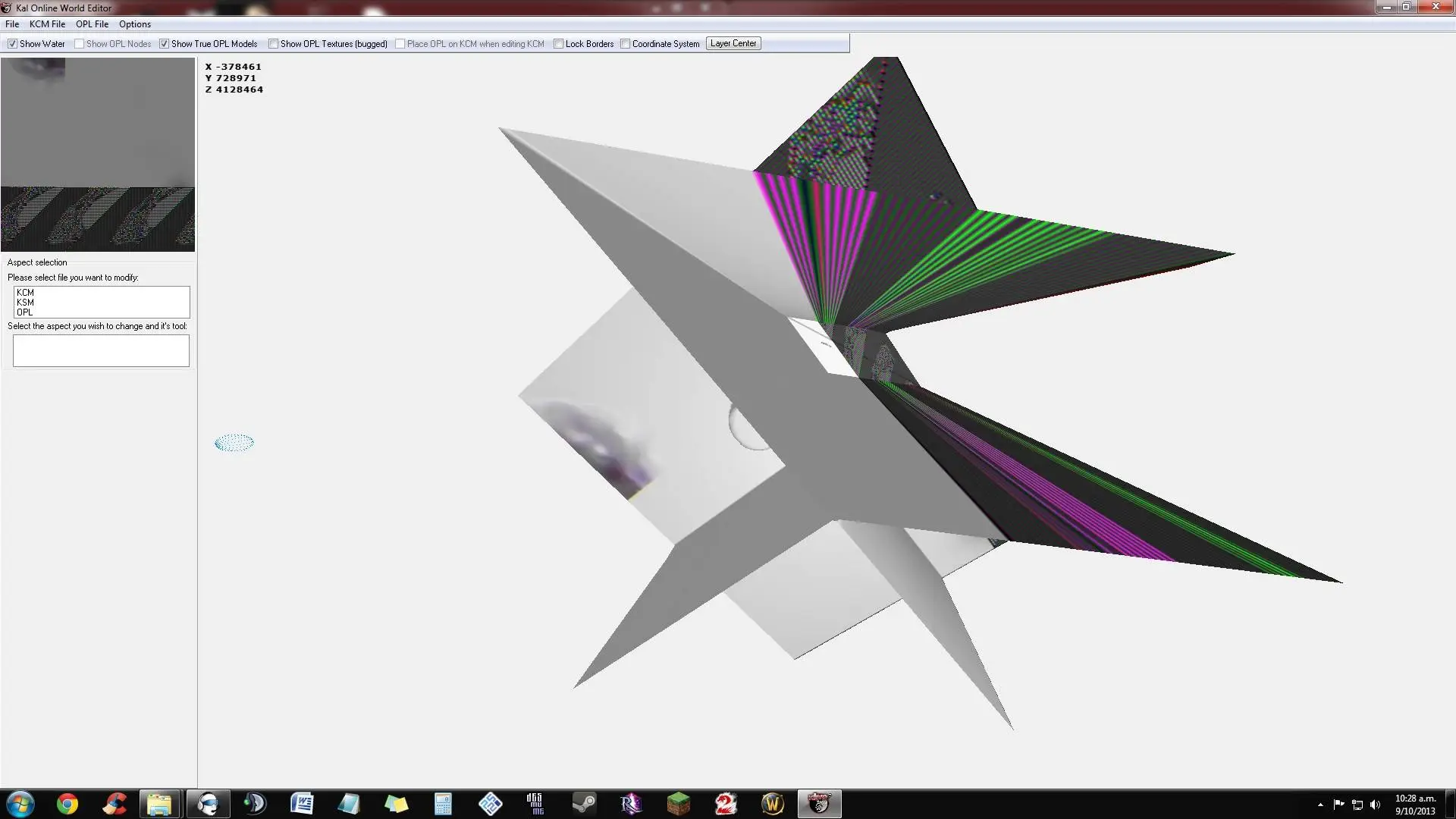Click the clock in the system tray
The width and height of the screenshot is (1456, 819).
1415,805
